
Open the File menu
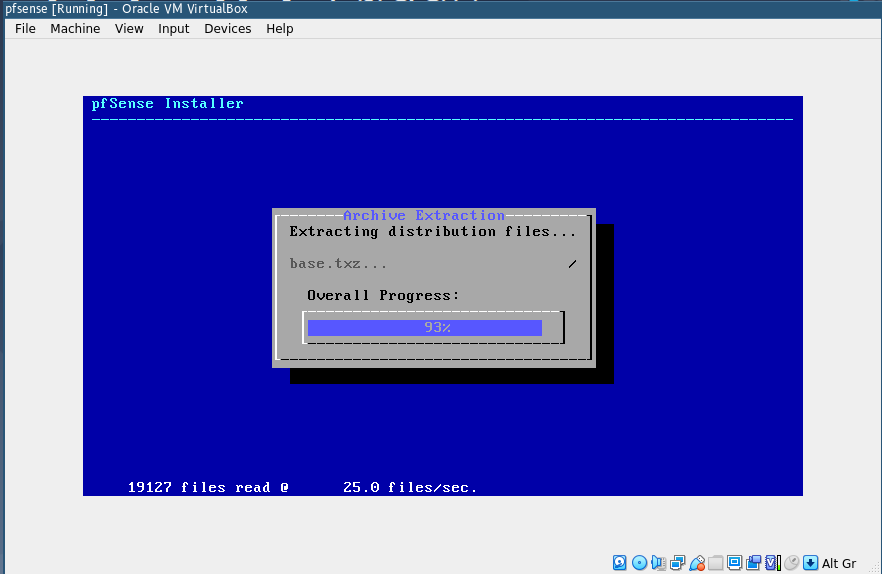tap(25, 29)
